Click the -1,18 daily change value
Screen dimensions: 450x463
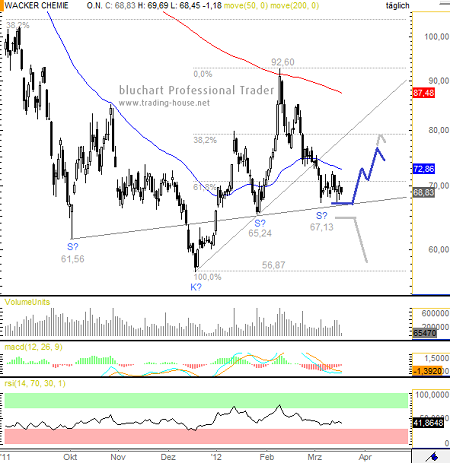click(213, 6)
